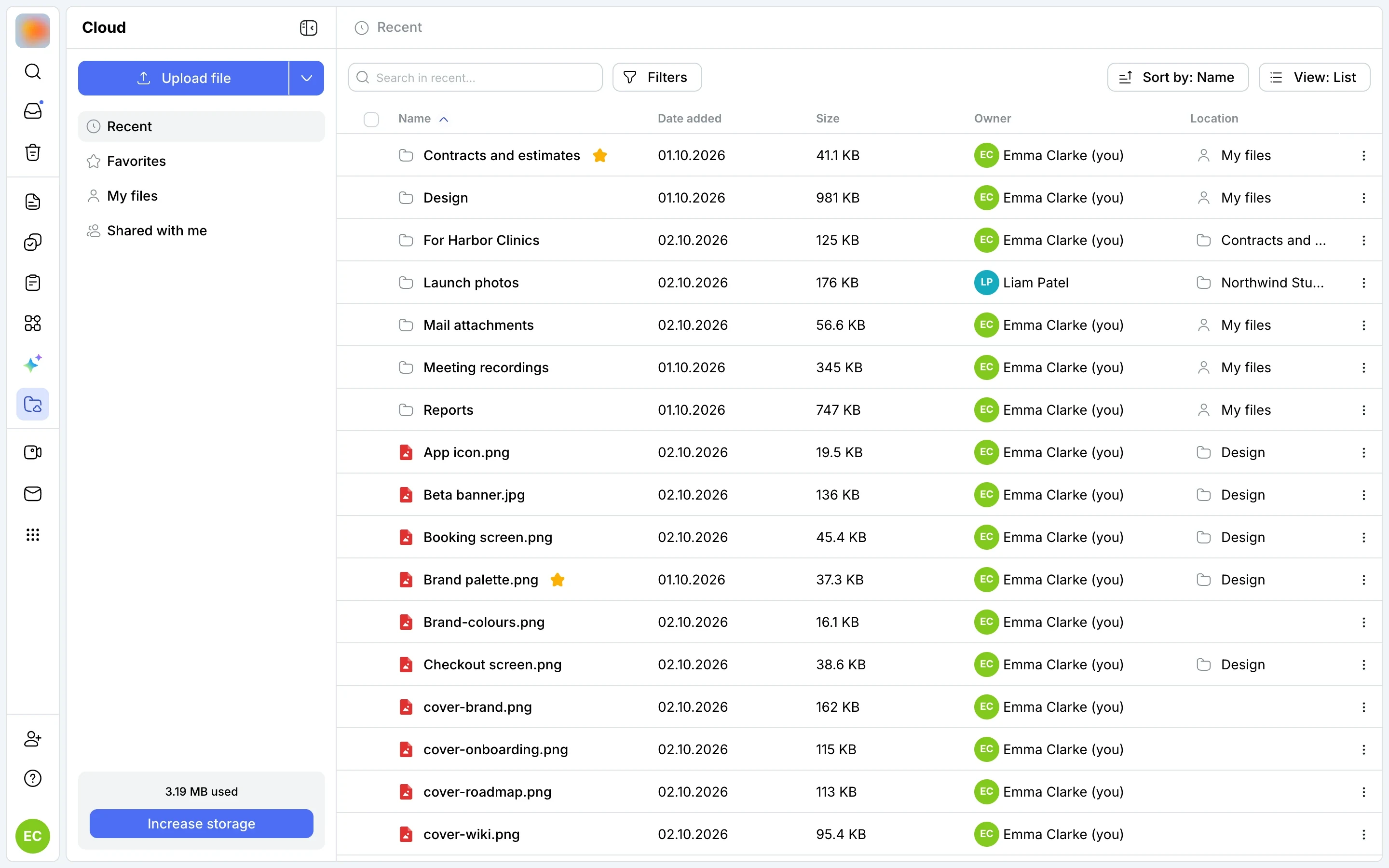Viewport: 1389px width, 868px height.
Task: Open more options for Reports folder row
Action: pyautogui.click(x=1363, y=410)
